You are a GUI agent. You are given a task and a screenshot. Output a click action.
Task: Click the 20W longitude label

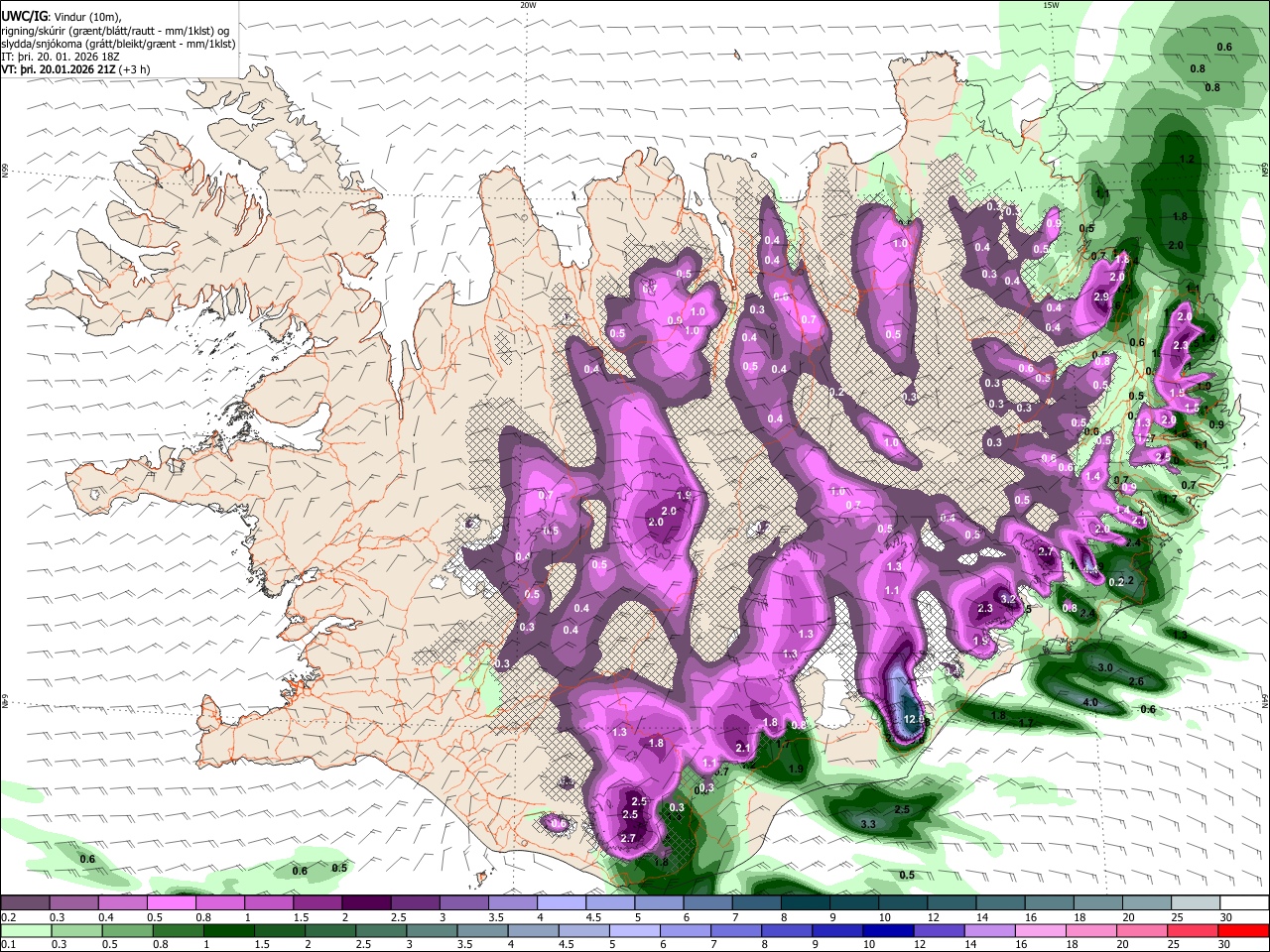tap(528, 5)
